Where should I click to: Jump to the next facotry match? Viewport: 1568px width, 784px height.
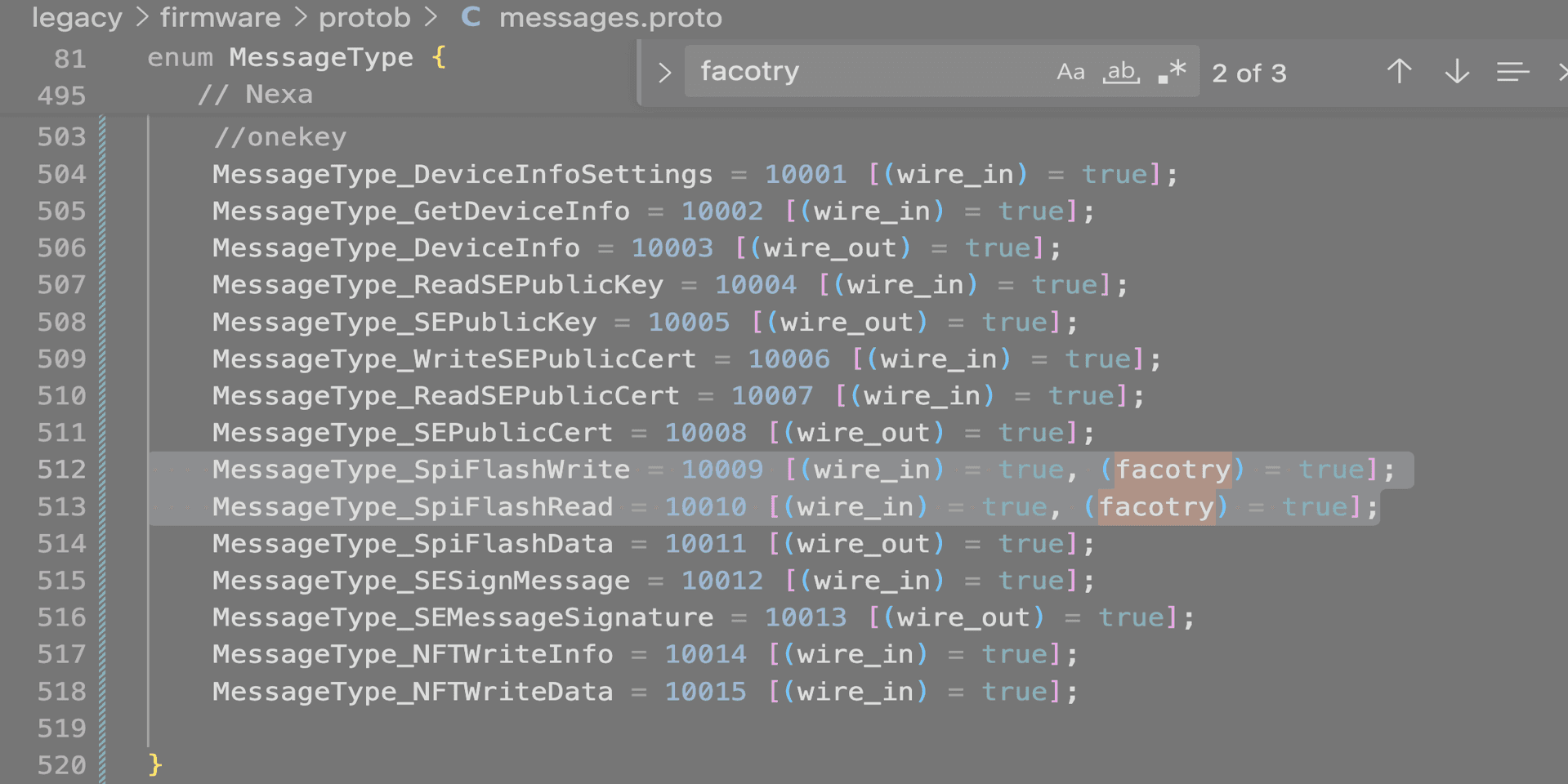[x=1455, y=72]
